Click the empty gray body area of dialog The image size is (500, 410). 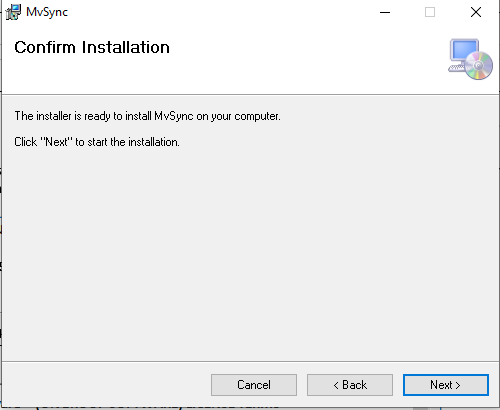[x=250, y=253]
